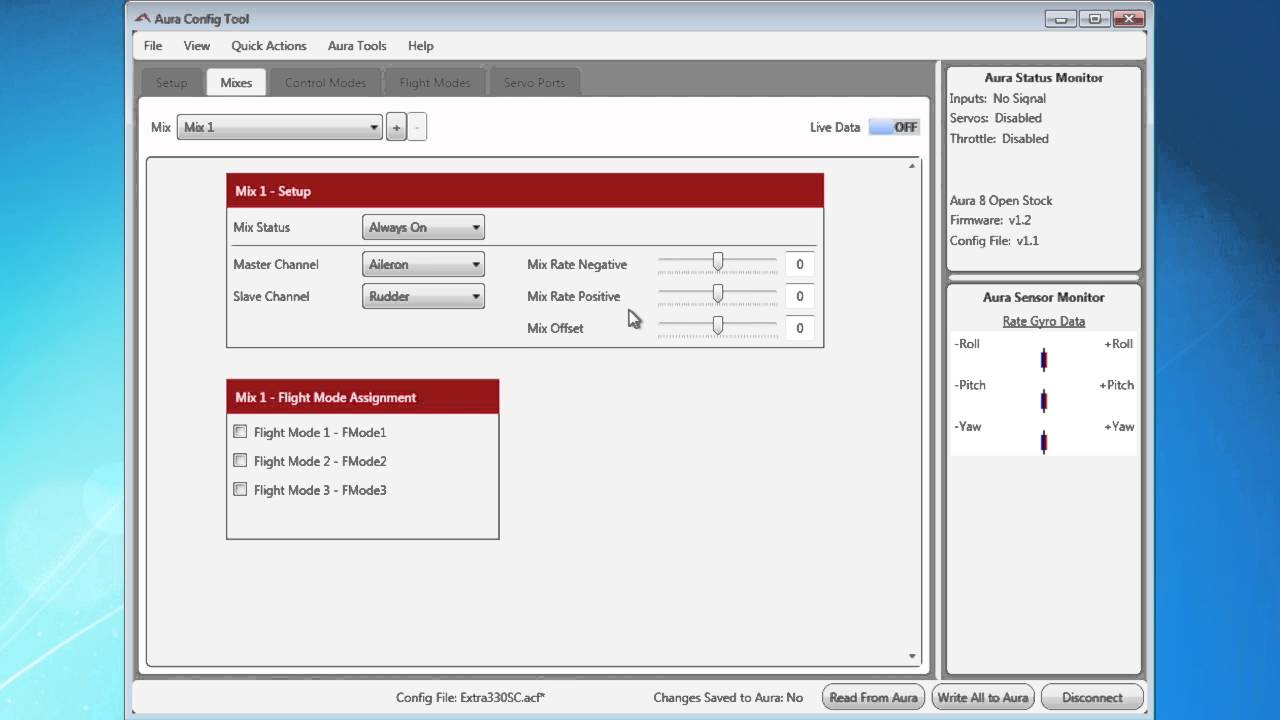Image resolution: width=1280 pixels, height=720 pixels.
Task: Open the Help menu
Action: [421, 46]
